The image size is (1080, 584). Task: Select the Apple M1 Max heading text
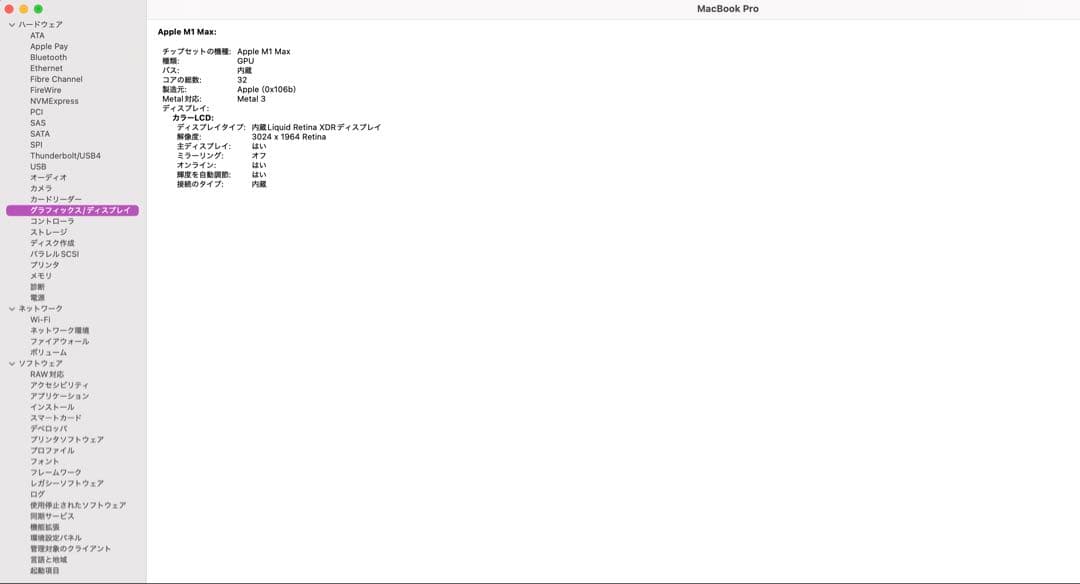point(187,32)
